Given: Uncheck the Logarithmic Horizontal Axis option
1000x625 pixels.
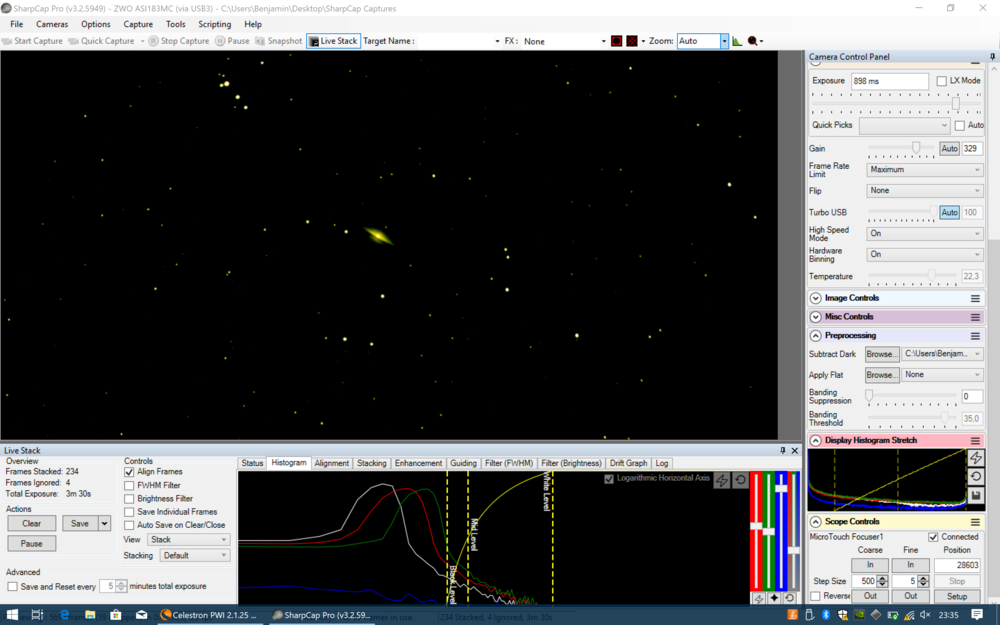Looking at the screenshot, I should pyautogui.click(x=609, y=479).
